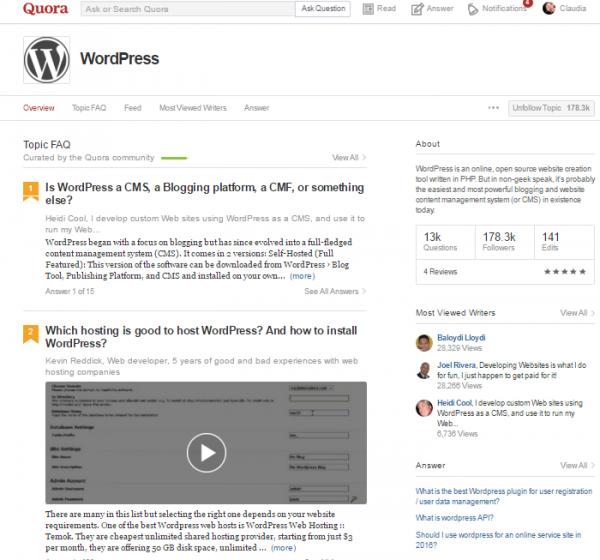Open 'What is wordpress API?' question
600x560 pixels.
(454, 518)
